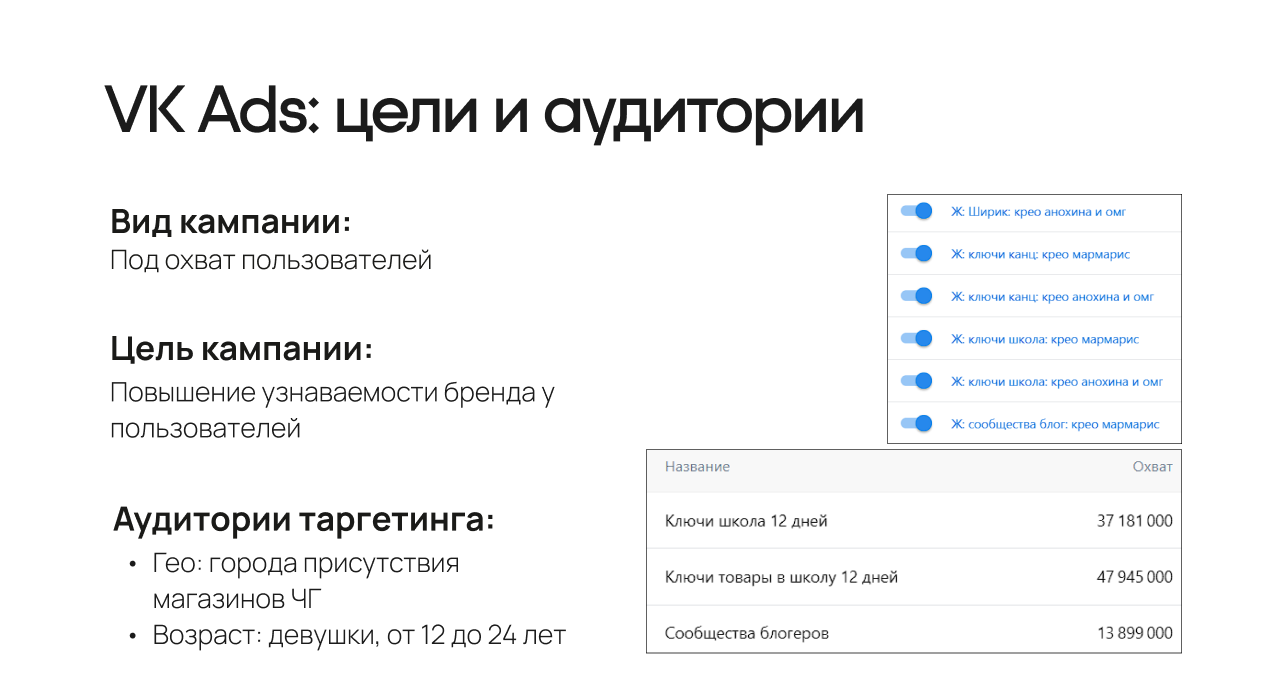Disable the 'Ж: ключи канц: крео мармарис' toggle
1280x683 pixels.
tap(916, 254)
